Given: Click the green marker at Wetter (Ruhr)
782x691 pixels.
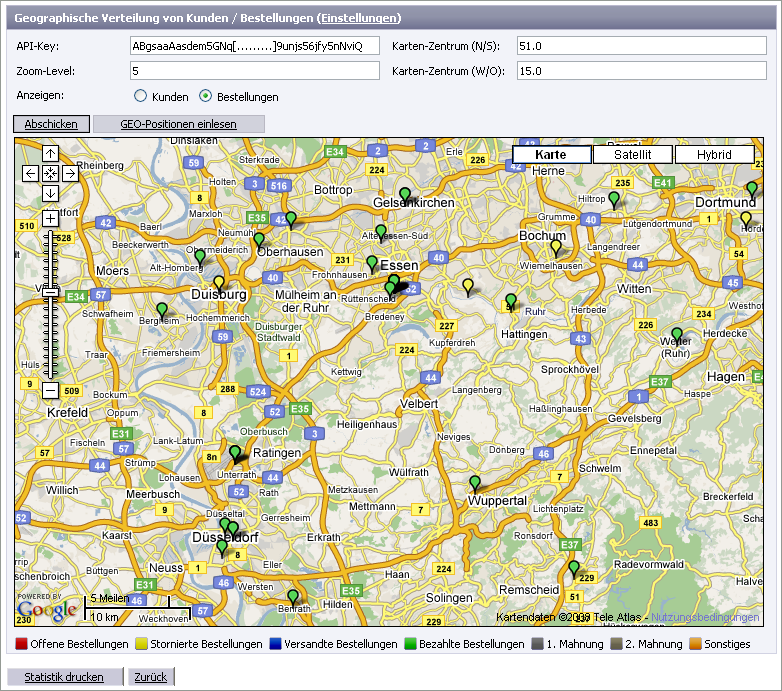Looking at the screenshot, I should [677, 335].
